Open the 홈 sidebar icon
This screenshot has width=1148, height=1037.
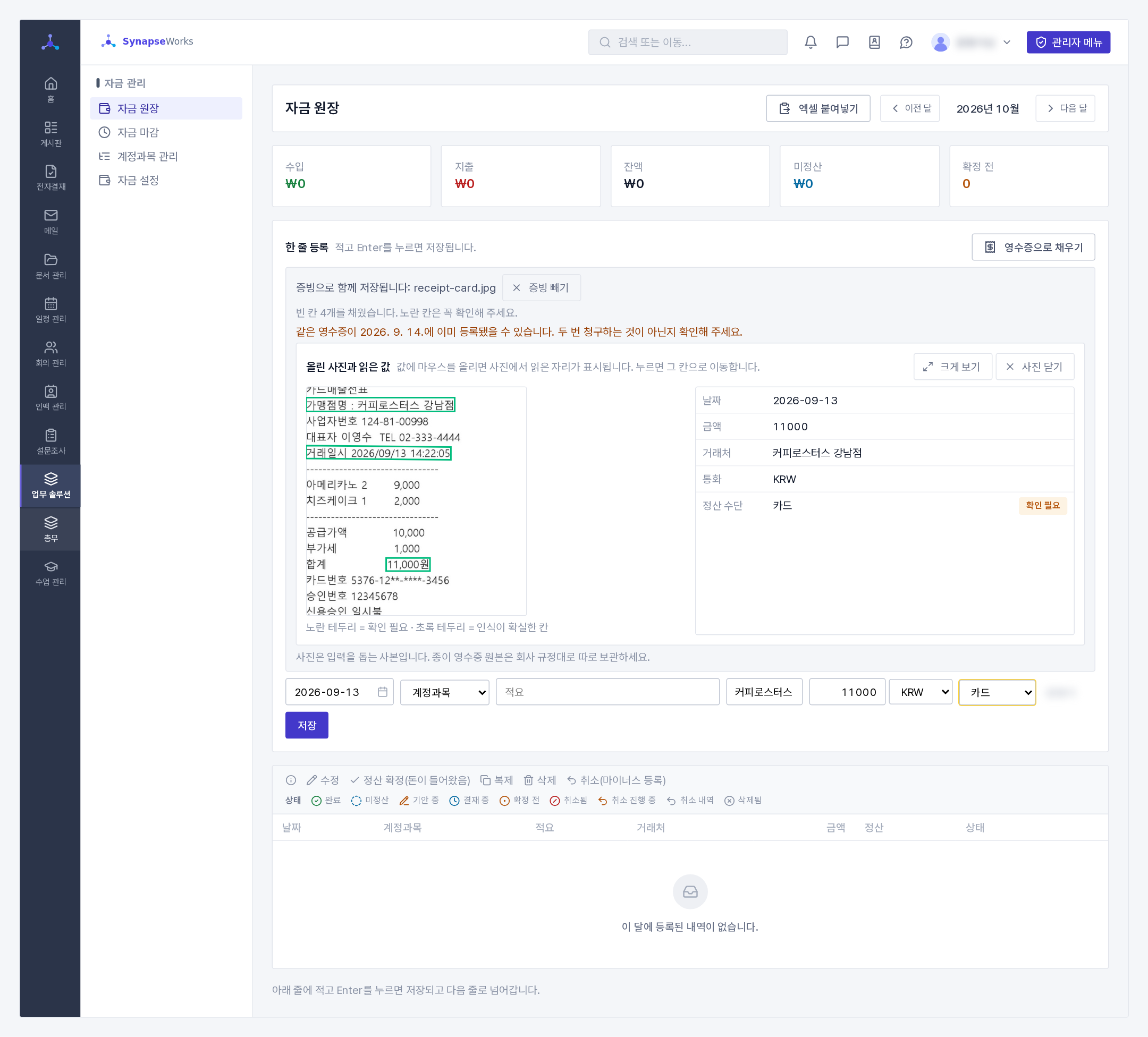point(50,90)
